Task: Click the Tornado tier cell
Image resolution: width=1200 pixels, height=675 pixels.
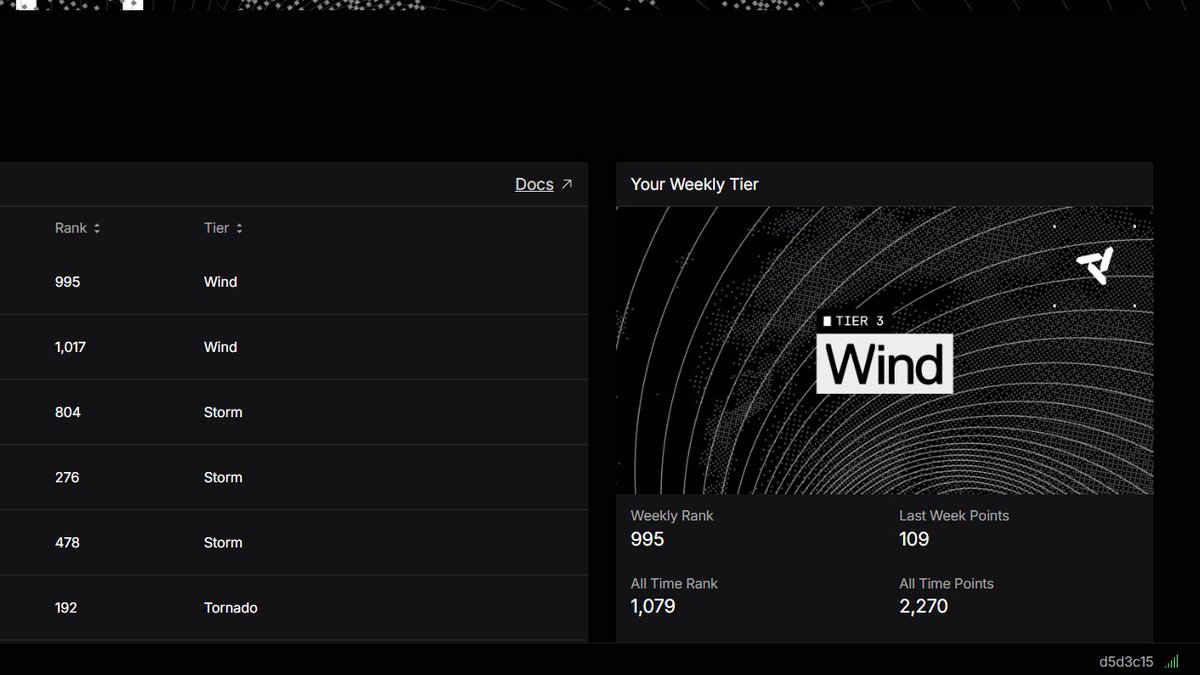Action: coord(231,607)
